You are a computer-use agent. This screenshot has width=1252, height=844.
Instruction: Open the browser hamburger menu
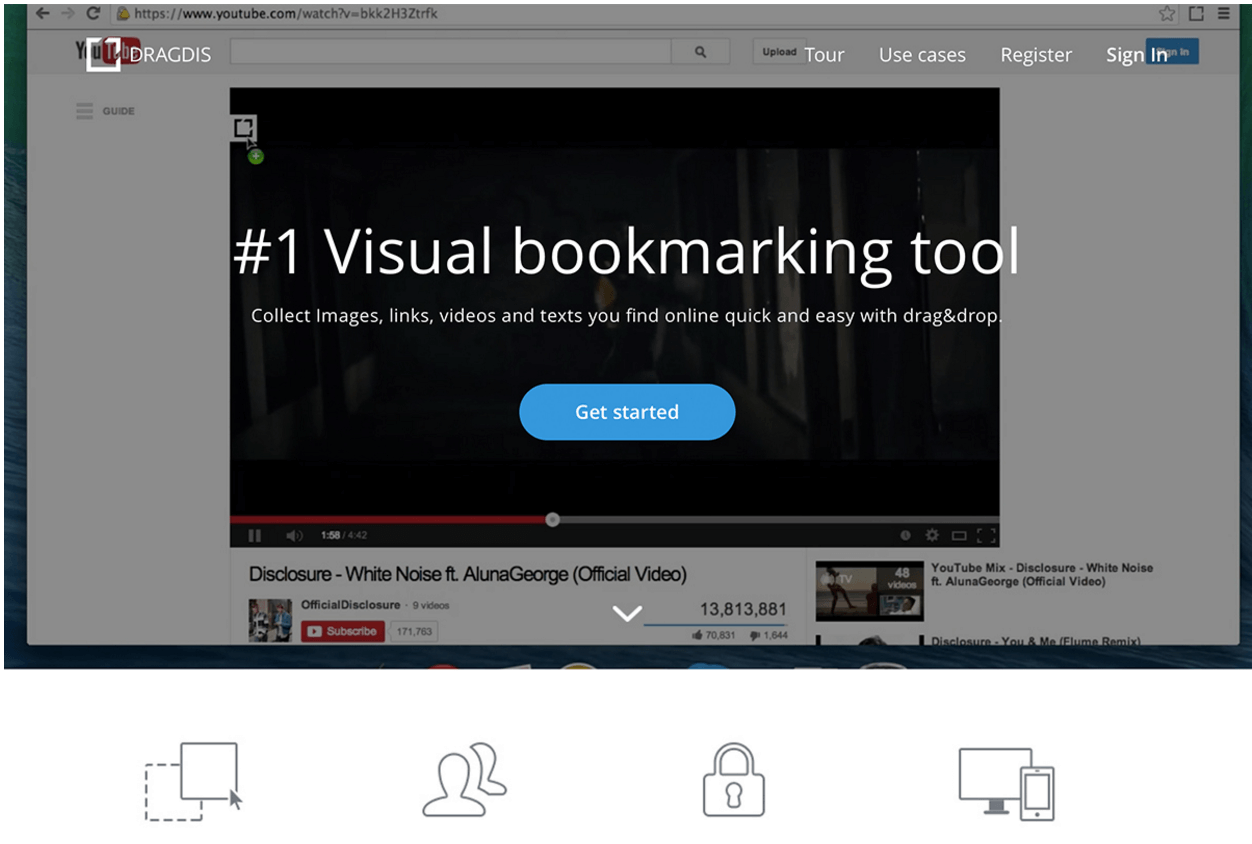pyautogui.click(x=1224, y=14)
